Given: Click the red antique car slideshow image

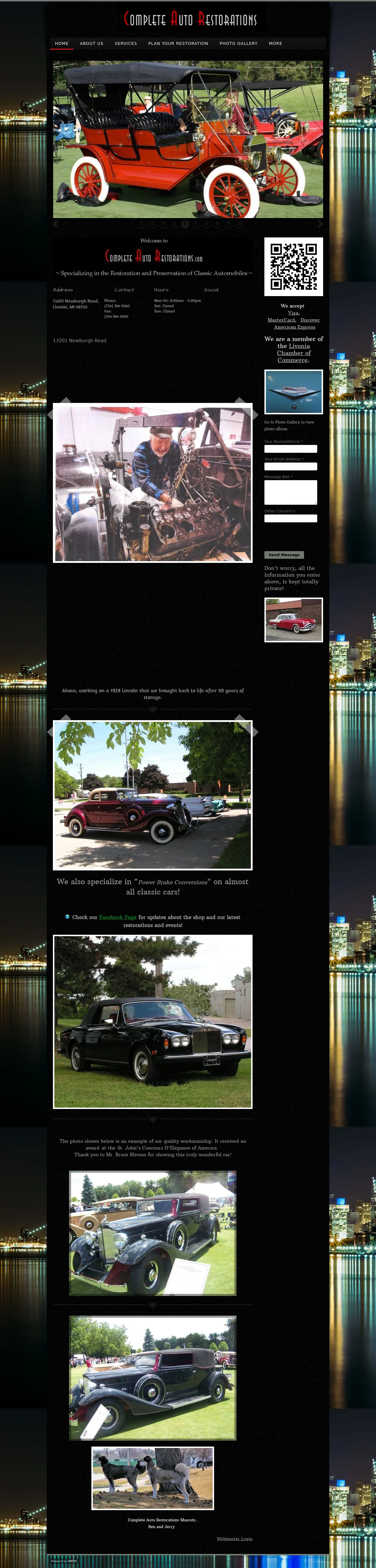Looking at the screenshot, I should coord(188,139).
